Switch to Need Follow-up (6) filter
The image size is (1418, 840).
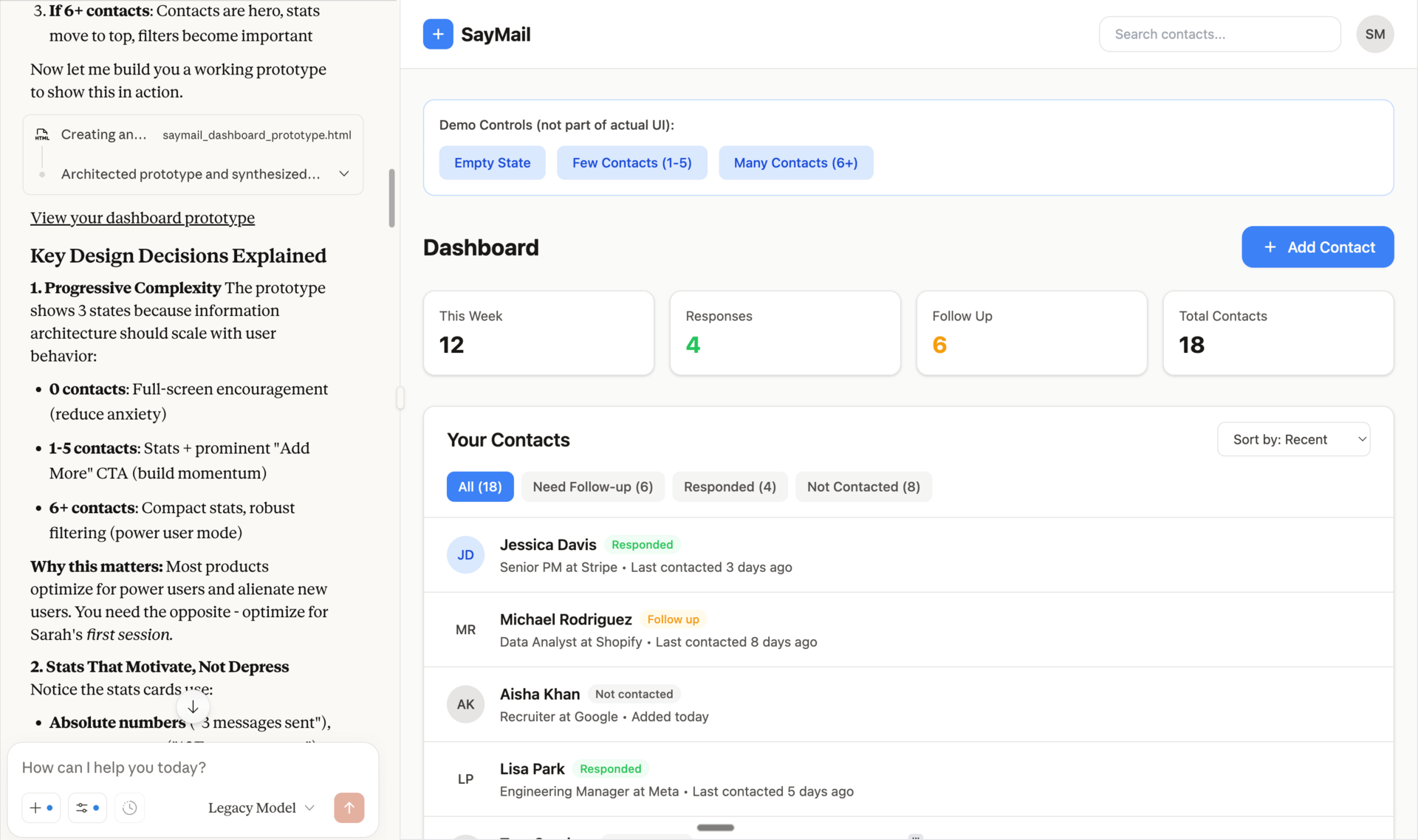pos(592,486)
